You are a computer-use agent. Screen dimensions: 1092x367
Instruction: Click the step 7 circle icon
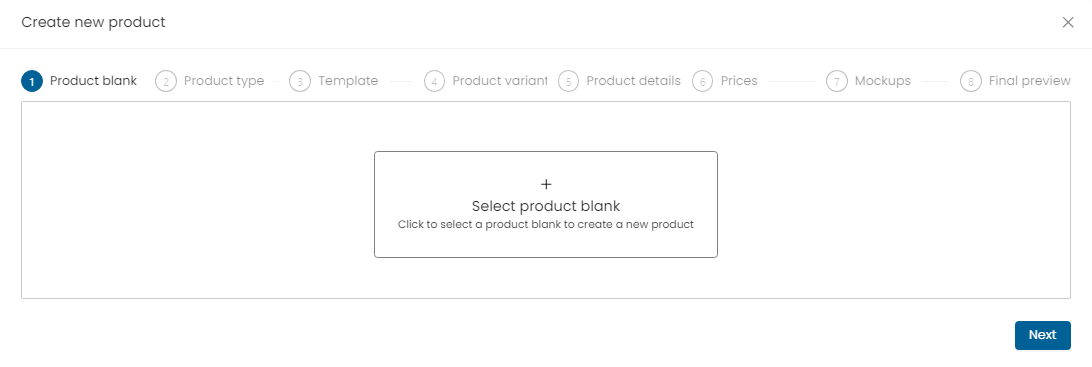(x=836, y=81)
